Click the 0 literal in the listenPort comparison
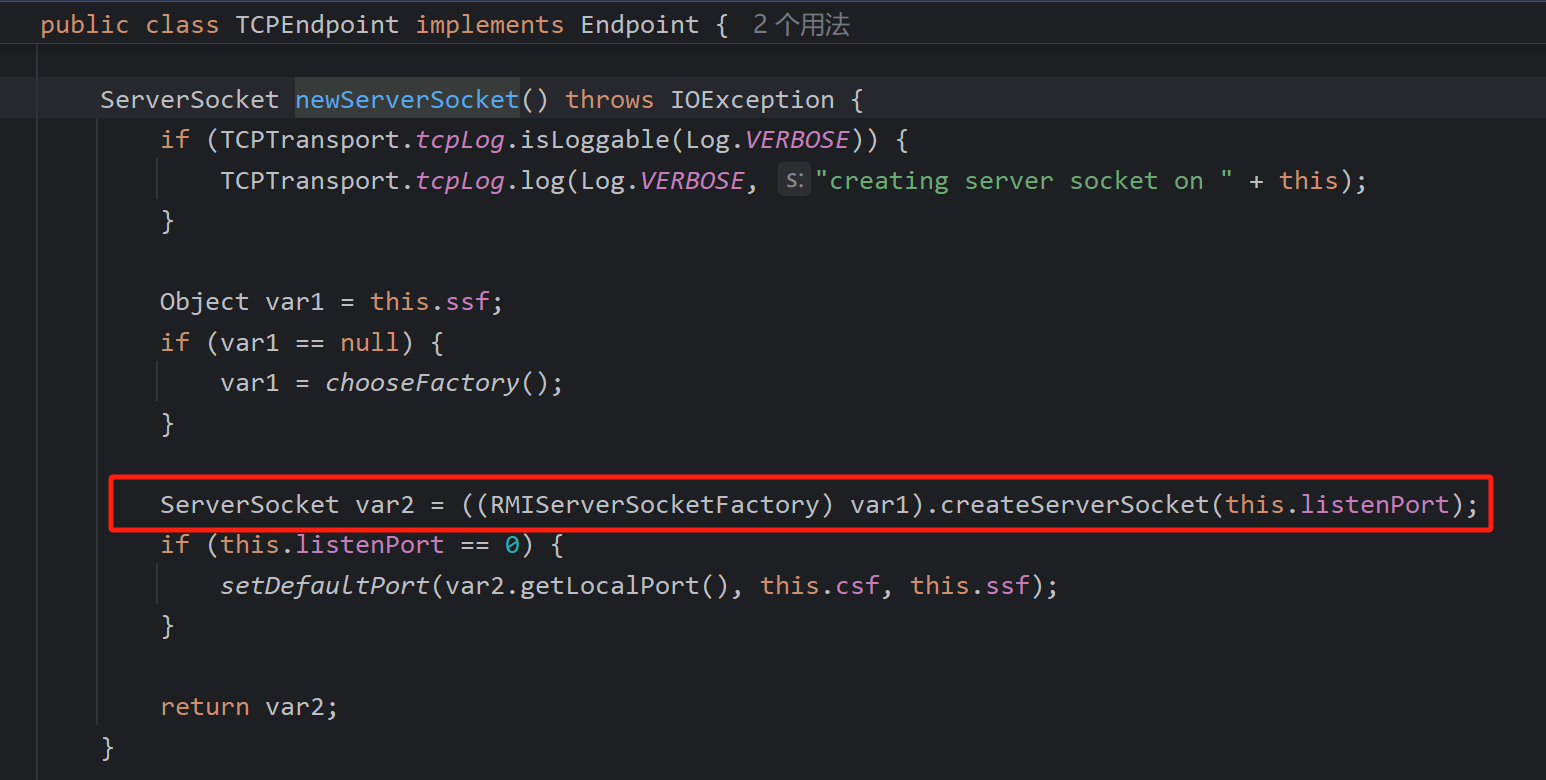This screenshot has height=780, width=1546. click(512, 545)
